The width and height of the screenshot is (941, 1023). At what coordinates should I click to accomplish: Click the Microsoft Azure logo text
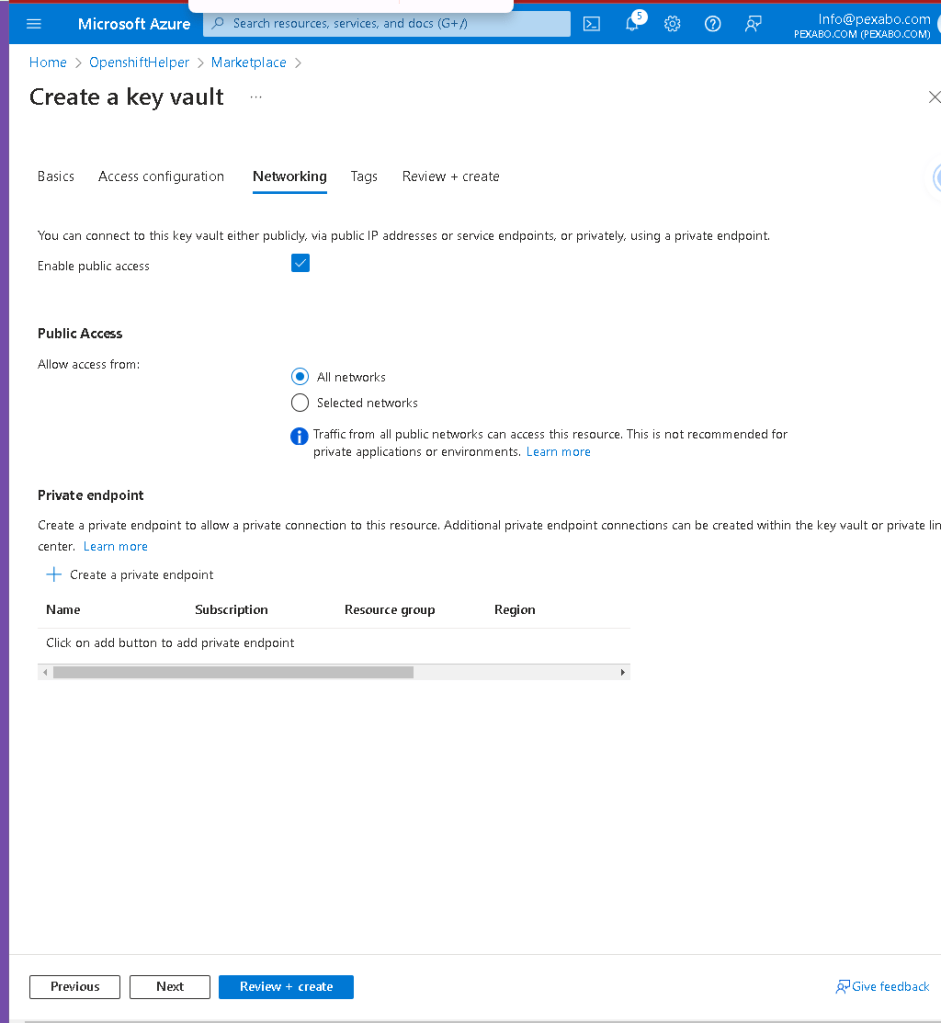tap(134, 24)
